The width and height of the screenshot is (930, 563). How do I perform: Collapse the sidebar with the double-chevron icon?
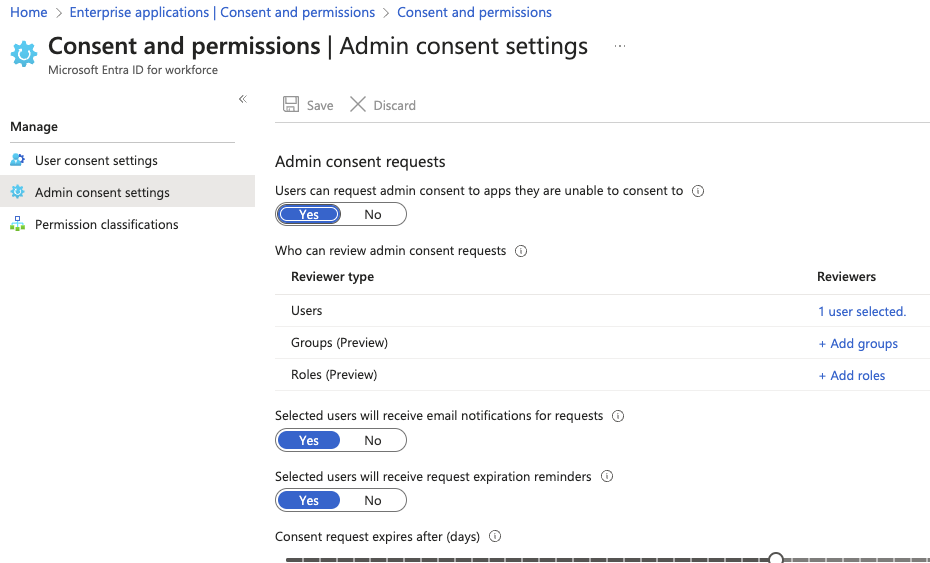coord(243,99)
